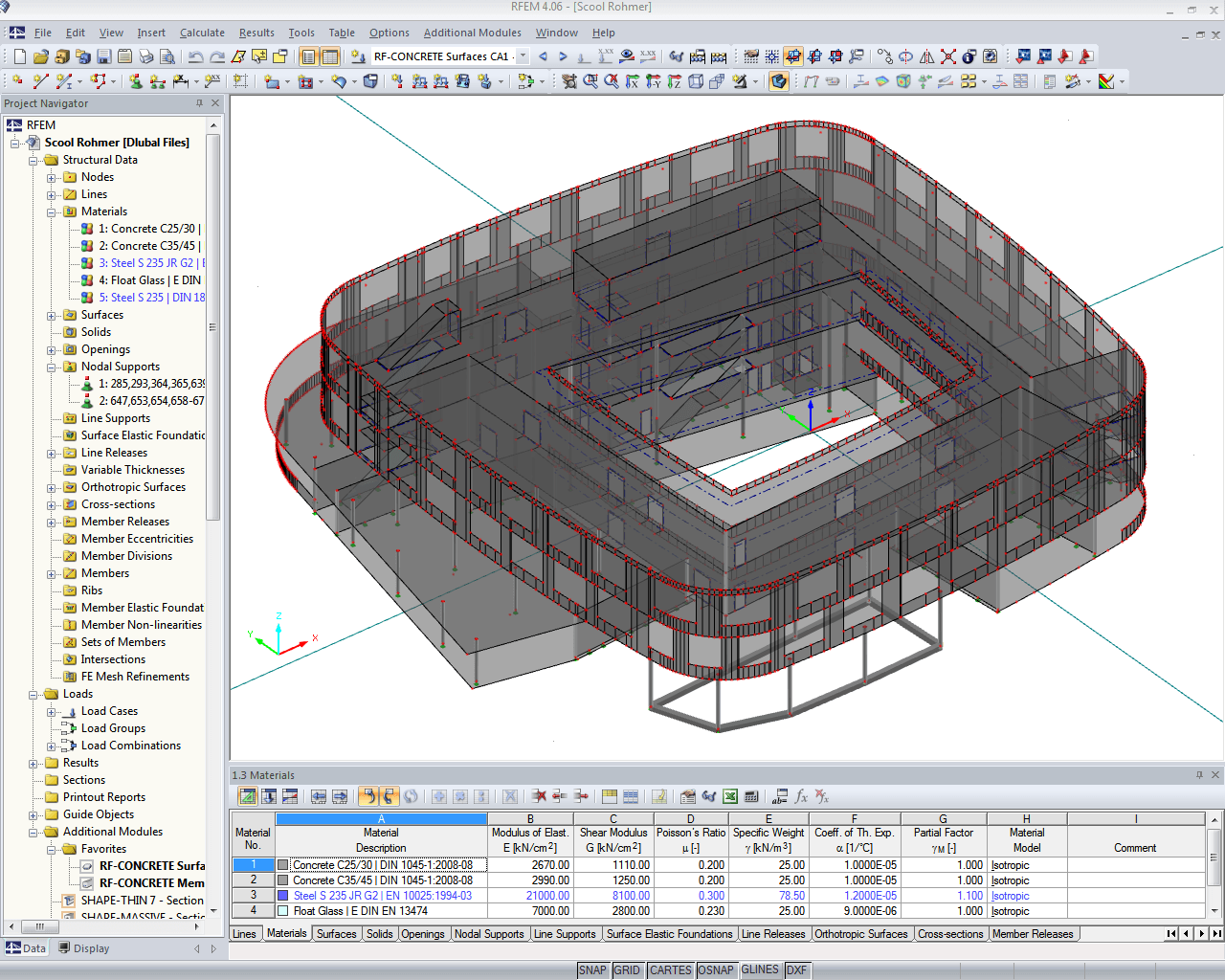Open the RF-CONCRETE Surfaces CA1 dropdown
This screenshot has width=1225, height=980.
pos(523,56)
